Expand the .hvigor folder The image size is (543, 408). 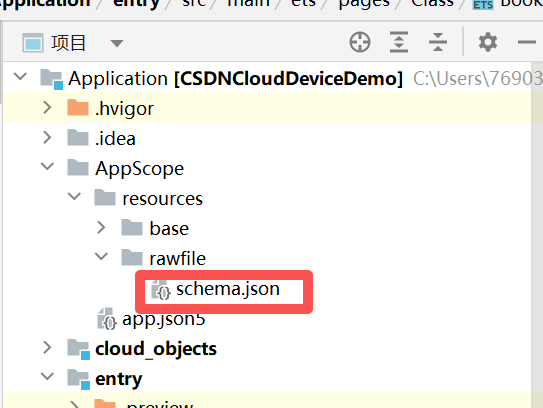tap(47, 108)
